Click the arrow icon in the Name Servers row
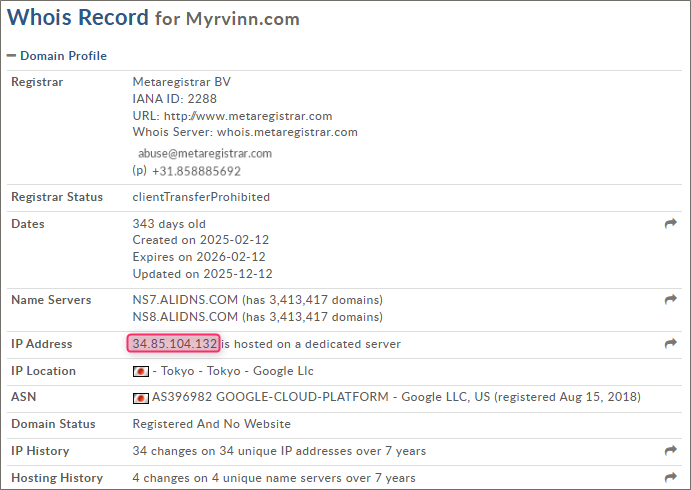Image resolution: width=691 pixels, height=490 pixels. 670,299
